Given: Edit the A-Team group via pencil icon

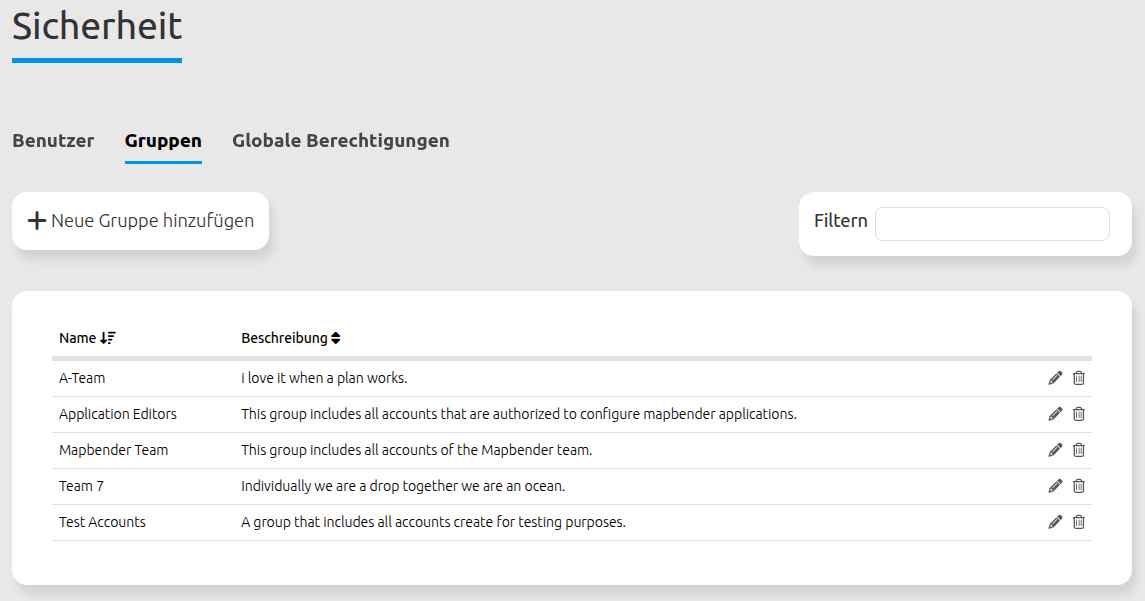Looking at the screenshot, I should click(x=1055, y=378).
